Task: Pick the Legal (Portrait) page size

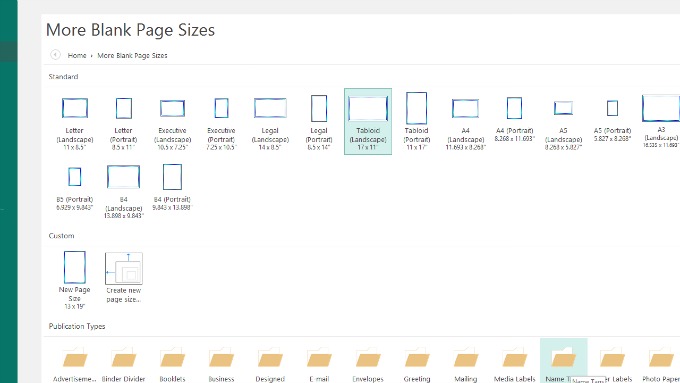Action: (319, 122)
